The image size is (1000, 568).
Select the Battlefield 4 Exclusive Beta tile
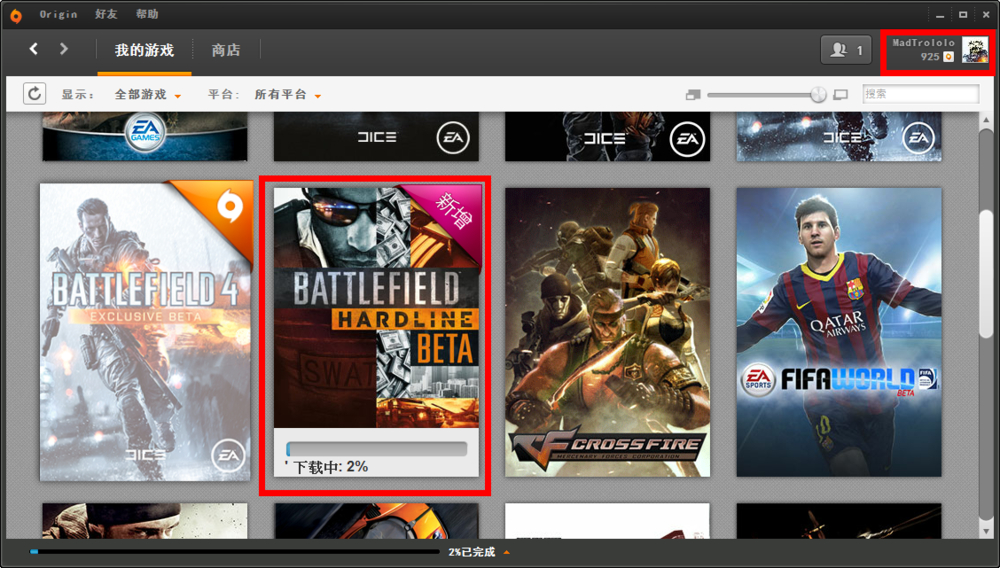click(x=146, y=331)
